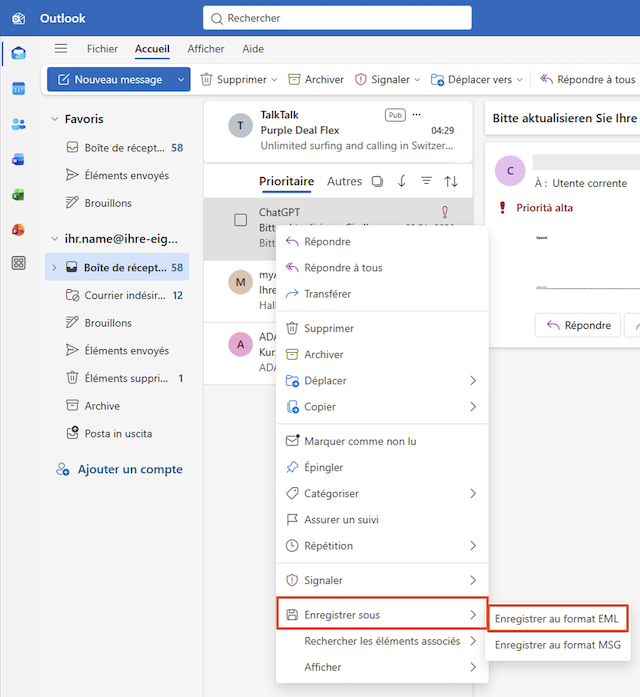Open the Déplacer vers dropdown arrow
The width and height of the screenshot is (640, 697).
point(520,80)
